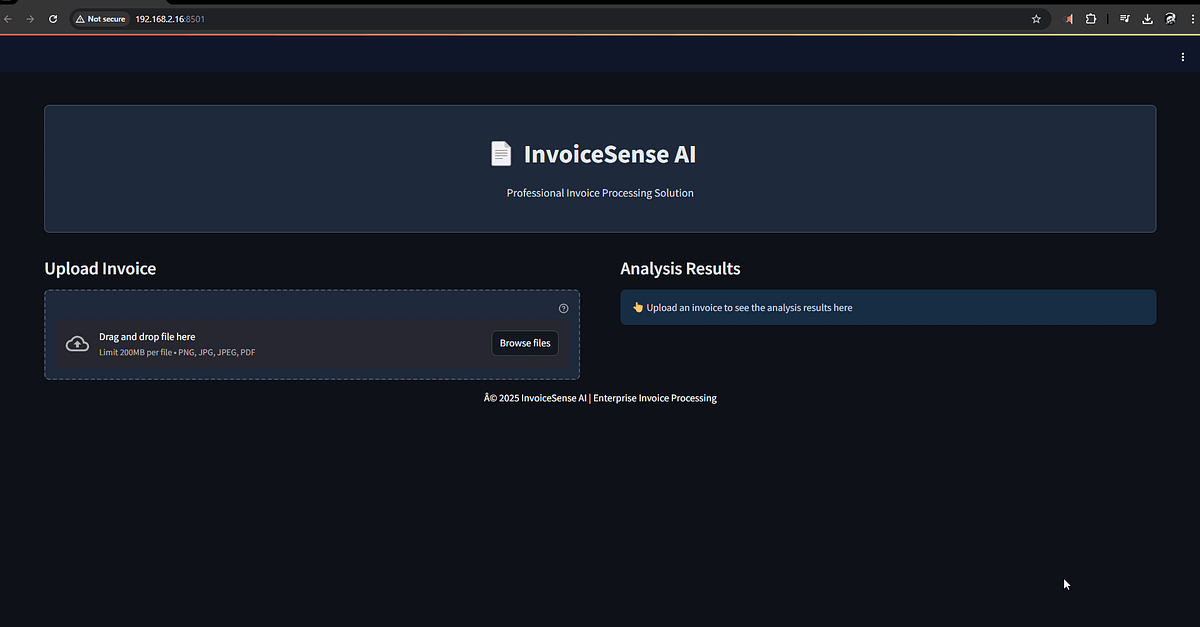The width and height of the screenshot is (1200, 627).
Task: Click the pointing hand emoji in Analysis Results
Action: coord(637,307)
